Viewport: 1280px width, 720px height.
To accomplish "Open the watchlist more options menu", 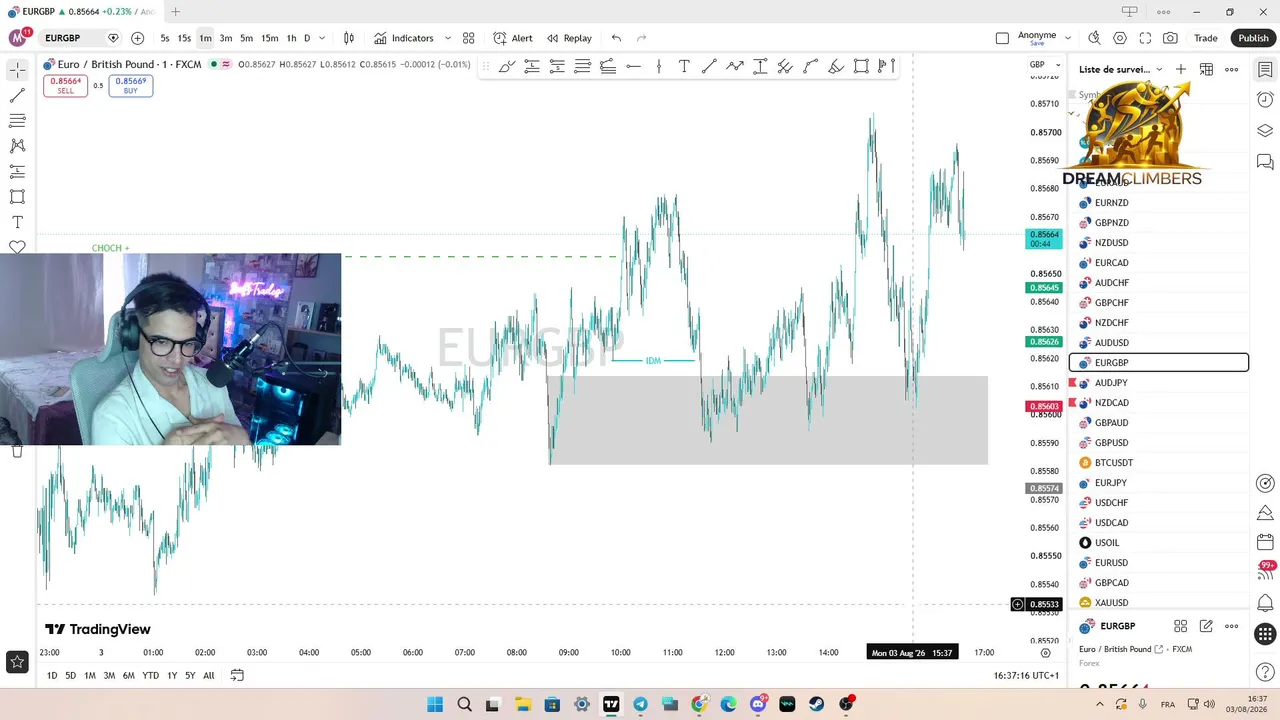I will click(x=1232, y=69).
